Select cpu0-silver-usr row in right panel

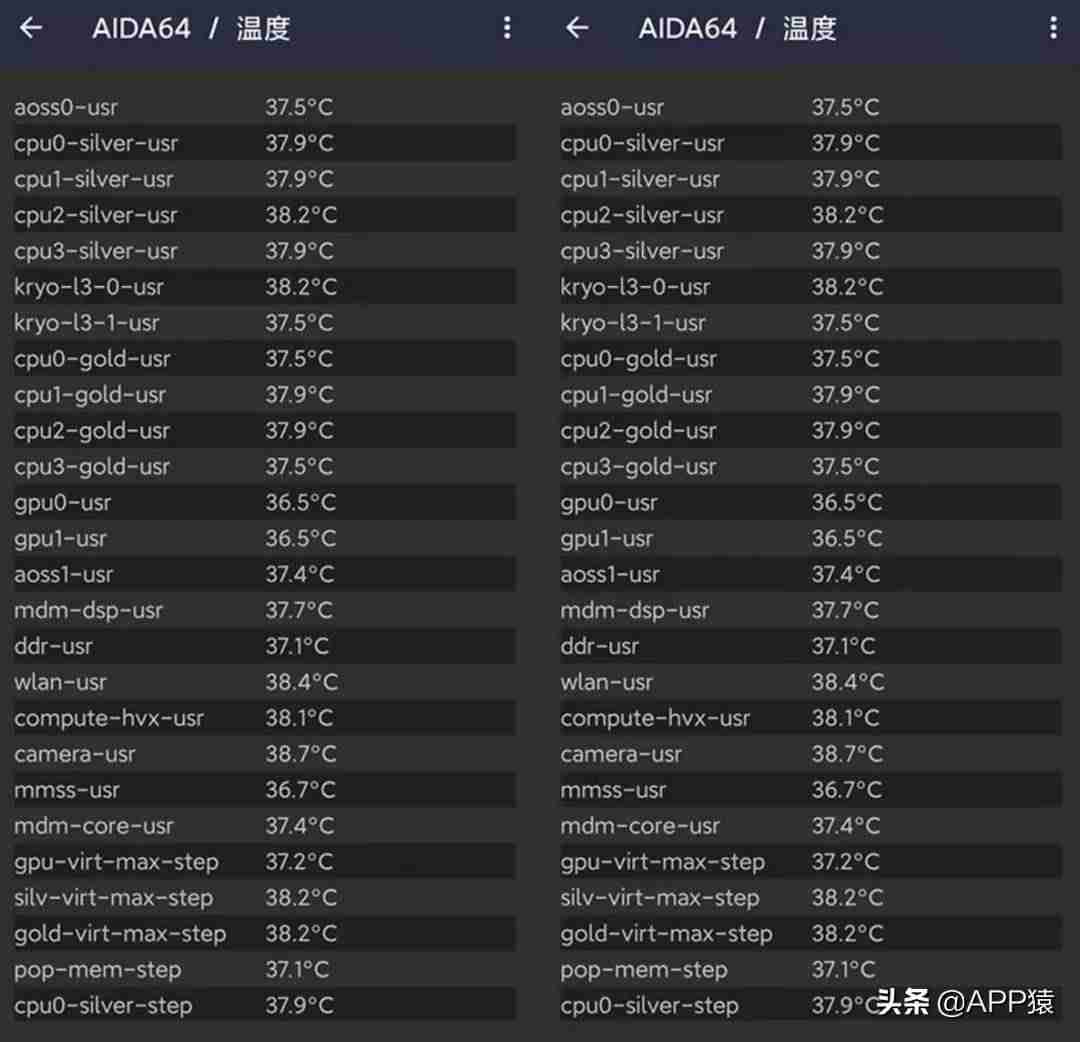[810, 143]
